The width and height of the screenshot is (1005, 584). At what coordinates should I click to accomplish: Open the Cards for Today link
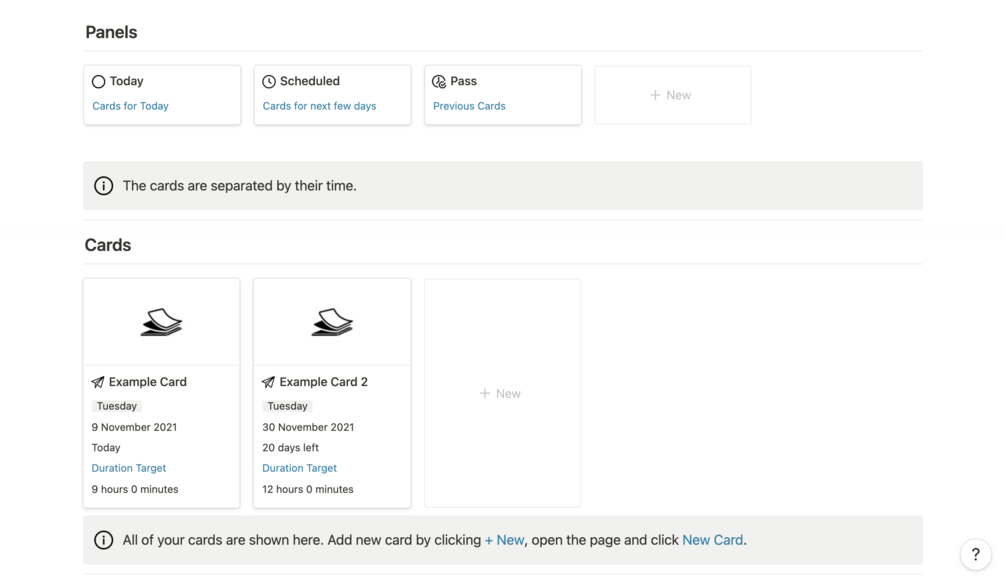tap(130, 106)
